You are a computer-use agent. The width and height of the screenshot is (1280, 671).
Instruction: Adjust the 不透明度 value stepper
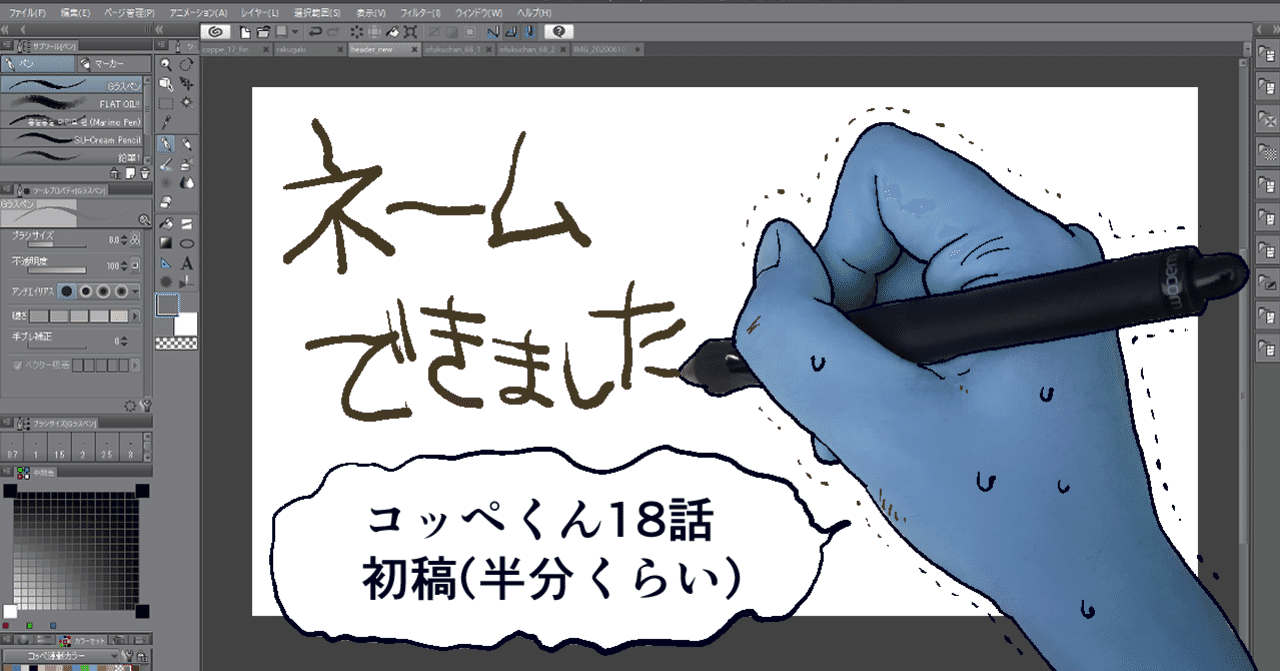pos(124,266)
